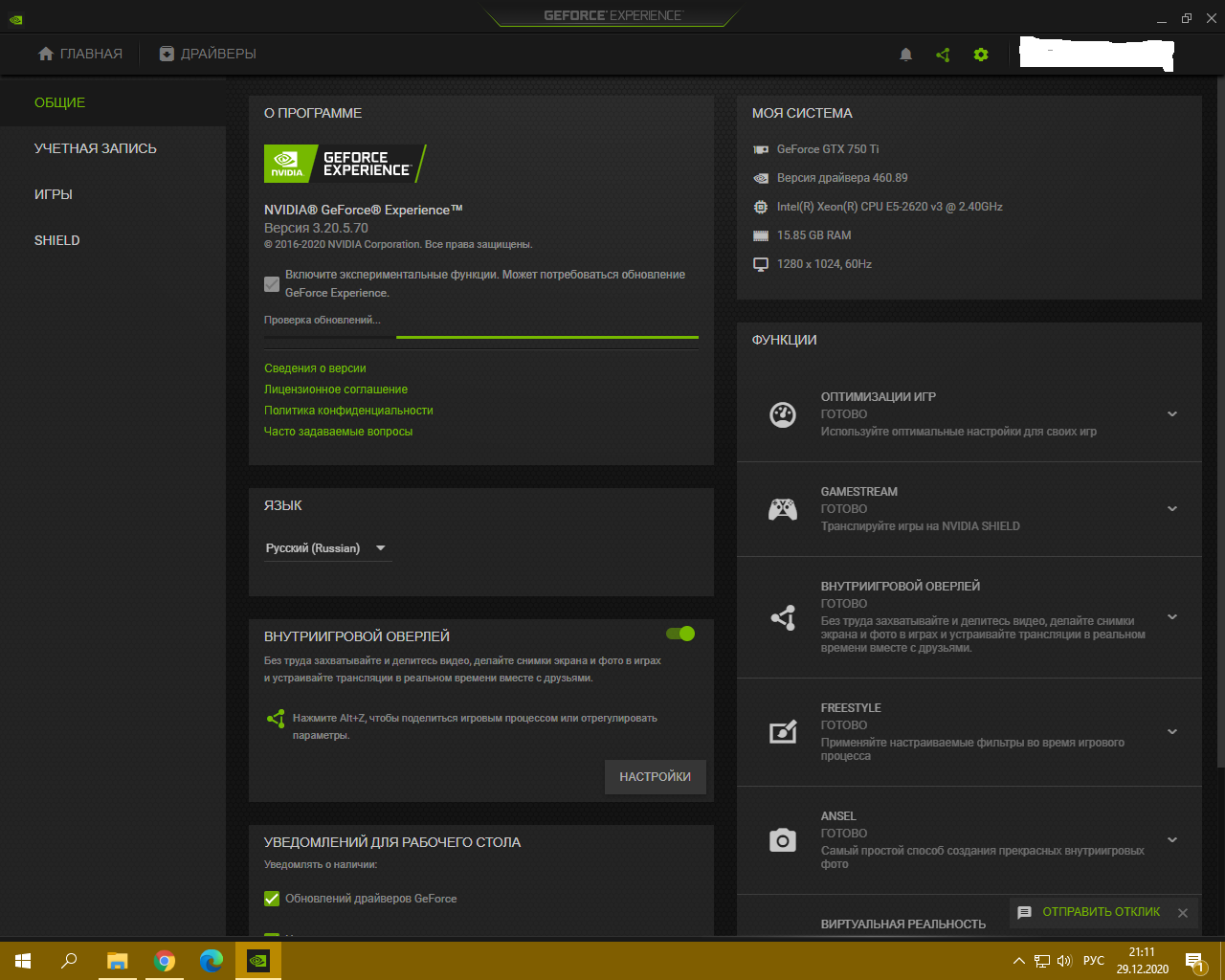Image resolution: width=1225 pixels, height=980 pixels.
Task: Click the GeForce Experience taskbar button
Action: click(258, 961)
